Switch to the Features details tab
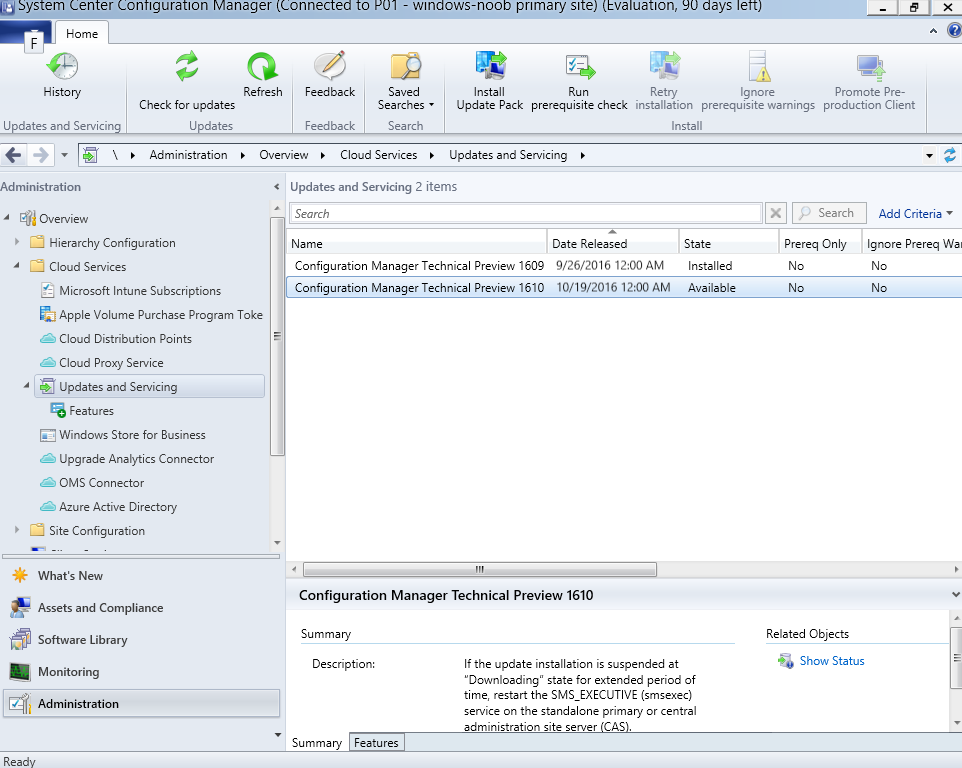 pyautogui.click(x=376, y=743)
